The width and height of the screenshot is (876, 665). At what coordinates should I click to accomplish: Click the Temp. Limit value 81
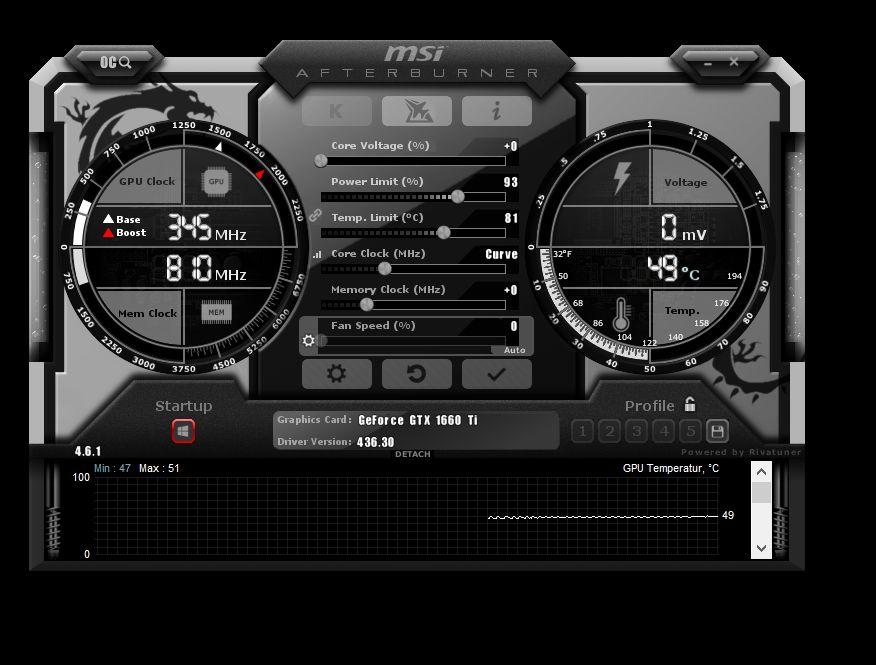click(511, 218)
